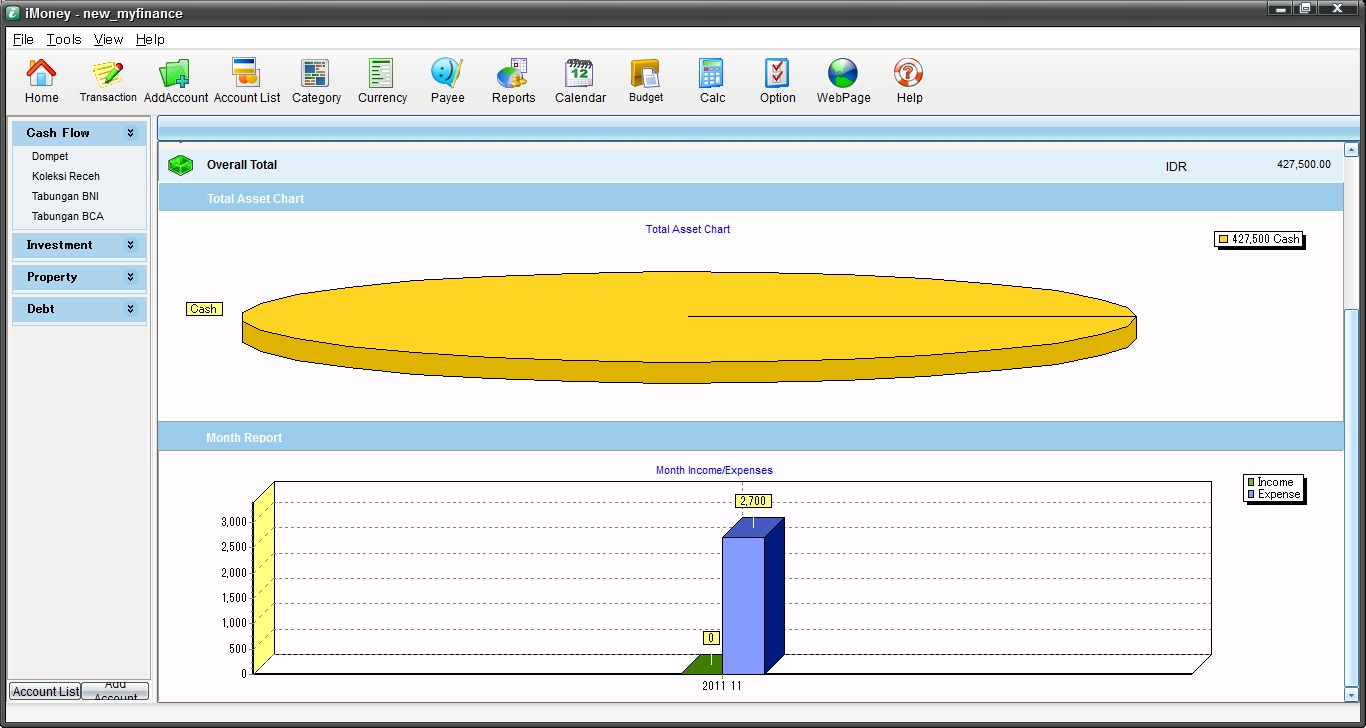Select the Tabungan BNI account
Viewport: 1366px width, 728px height.
[65, 196]
